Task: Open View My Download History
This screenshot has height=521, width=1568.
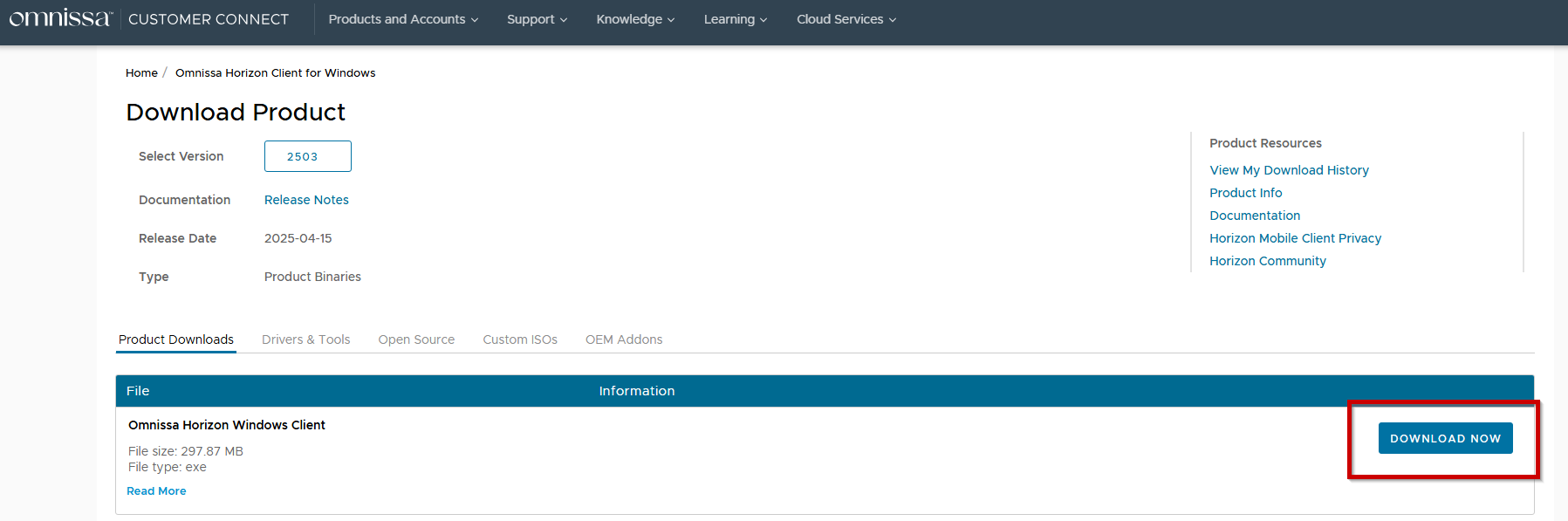Action: (x=1289, y=170)
